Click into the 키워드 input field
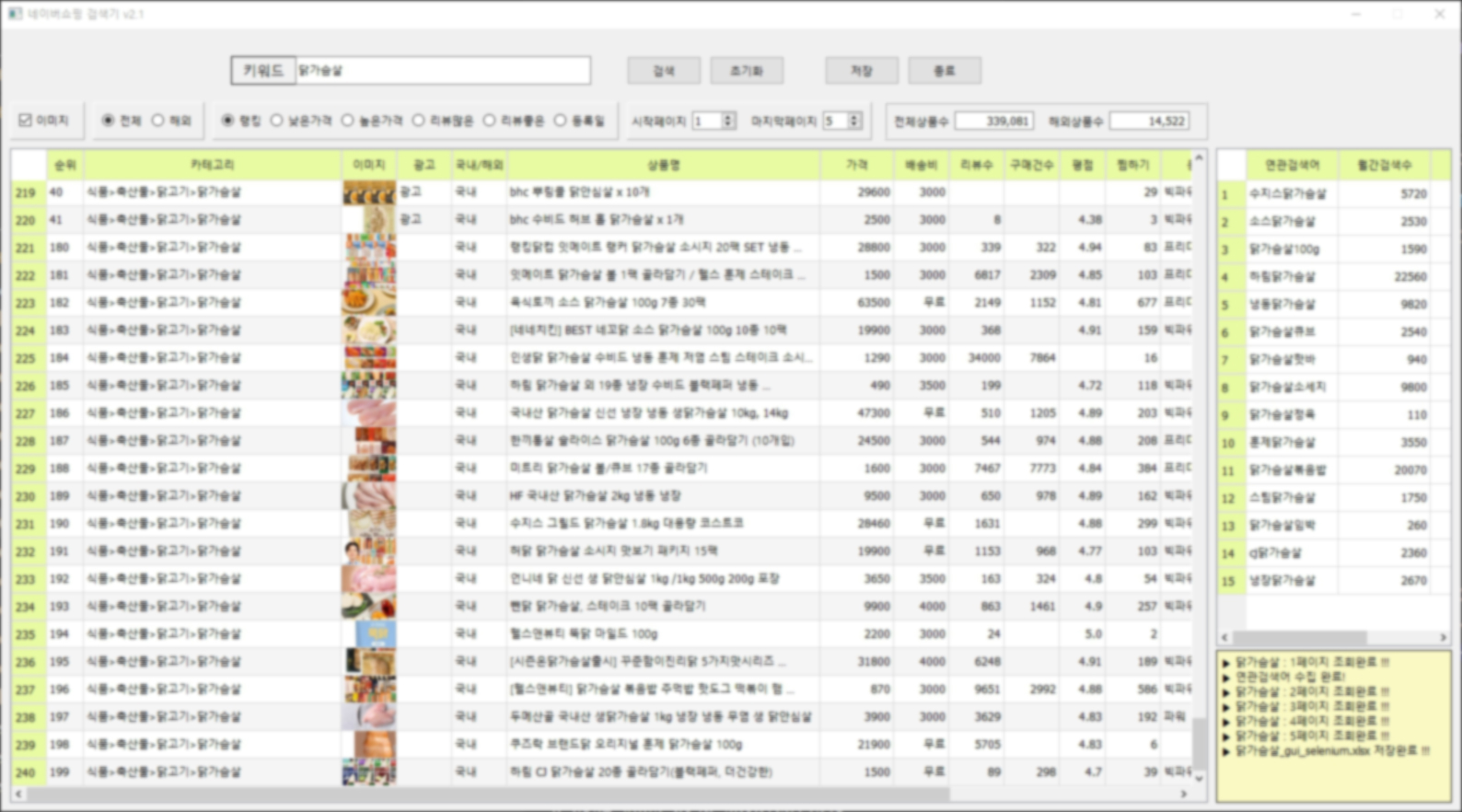Viewport: 1462px width, 812px height. (442, 71)
